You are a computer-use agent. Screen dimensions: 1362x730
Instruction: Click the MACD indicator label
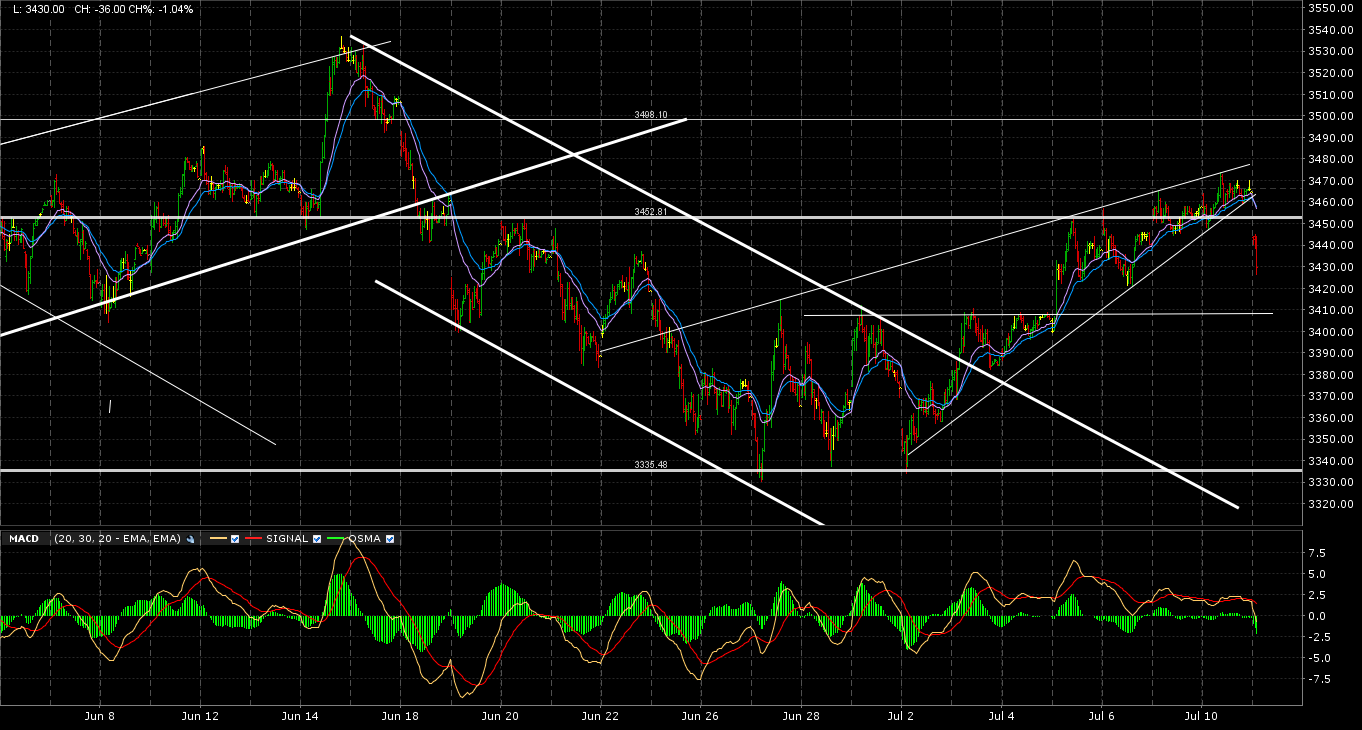click(x=24, y=539)
